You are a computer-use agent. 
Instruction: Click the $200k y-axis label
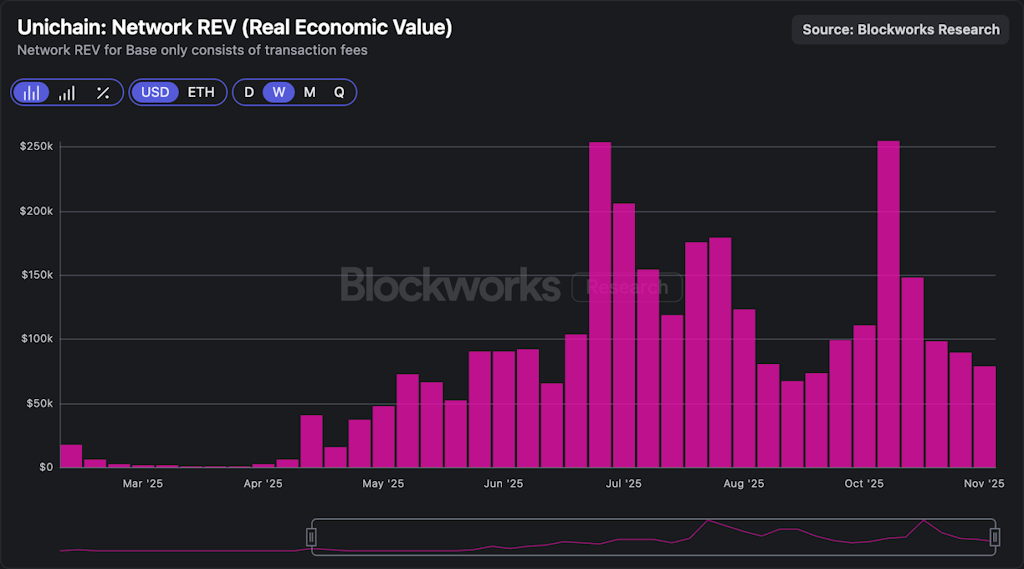pos(37,211)
